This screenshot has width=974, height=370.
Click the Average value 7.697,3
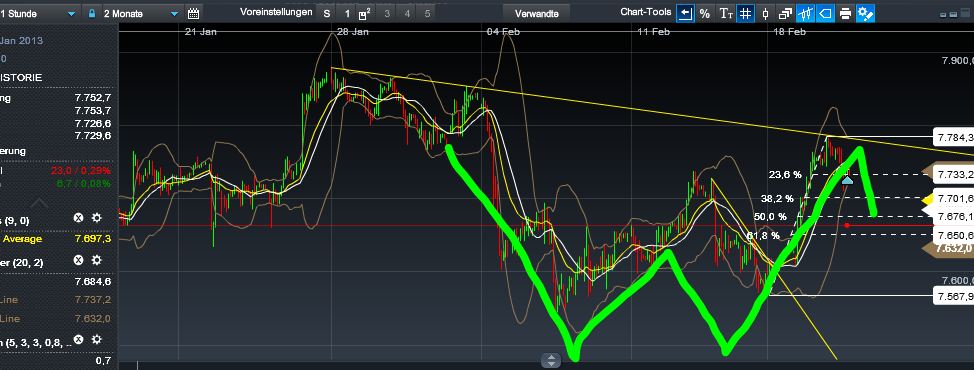[x=93, y=239]
